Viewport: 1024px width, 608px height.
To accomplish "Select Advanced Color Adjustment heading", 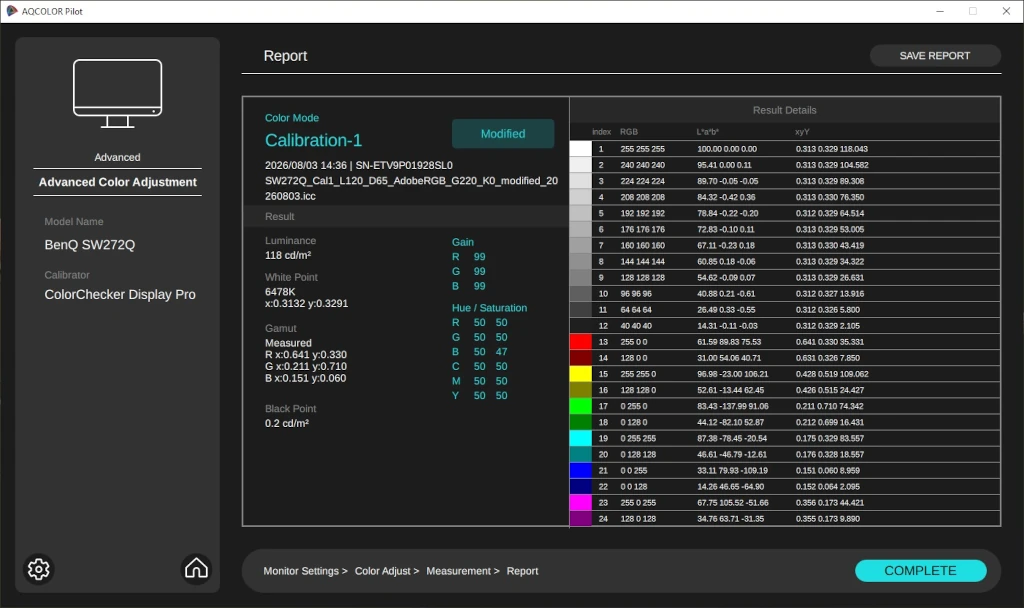I will click(x=118, y=182).
